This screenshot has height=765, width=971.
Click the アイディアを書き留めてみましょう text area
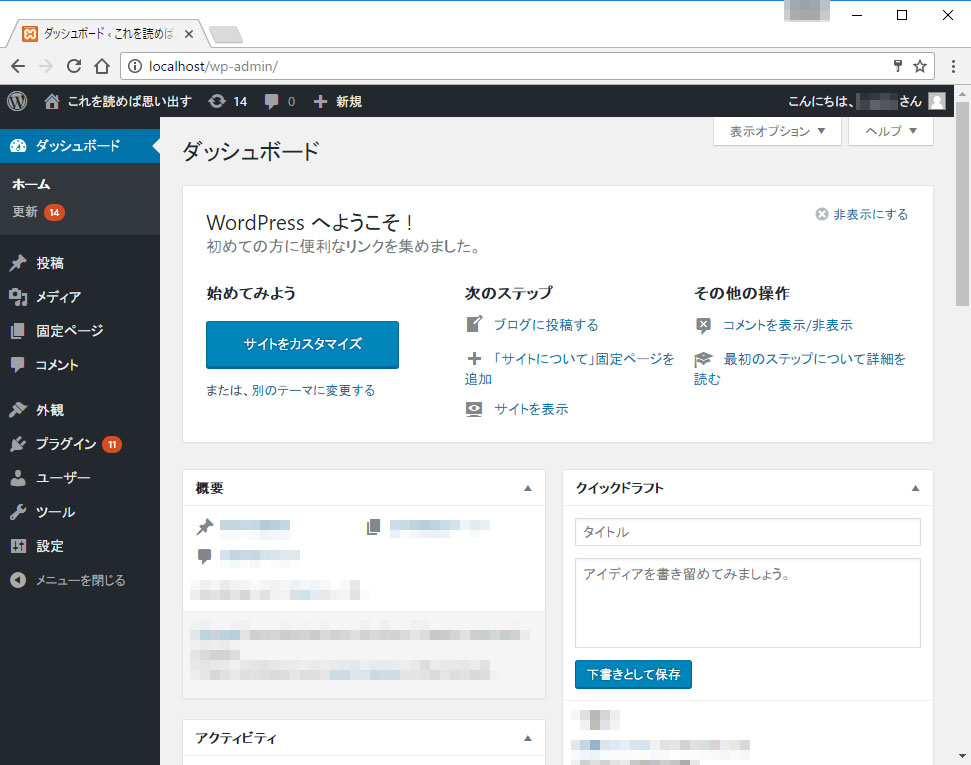[x=747, y=603]
